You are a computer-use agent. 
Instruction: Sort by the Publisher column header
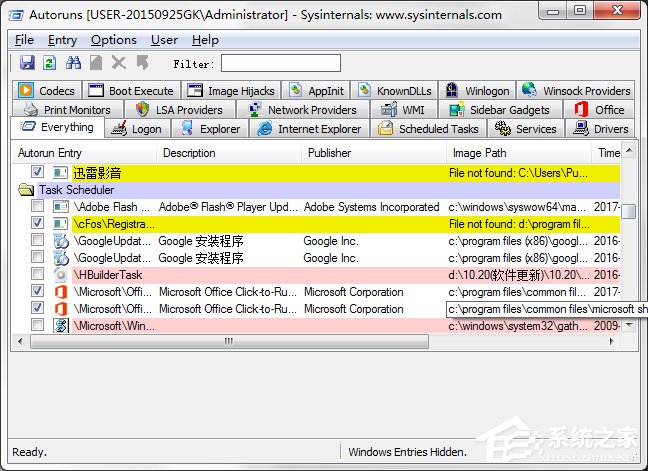(329, 153)
